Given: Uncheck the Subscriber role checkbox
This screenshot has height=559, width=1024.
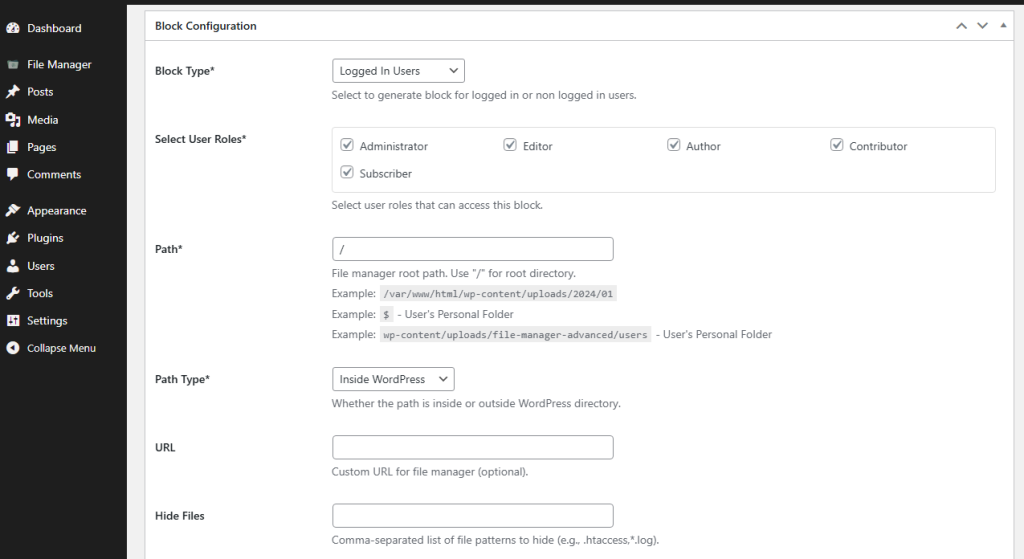Looking at the screenshot, I should click(x=347, y=172).
